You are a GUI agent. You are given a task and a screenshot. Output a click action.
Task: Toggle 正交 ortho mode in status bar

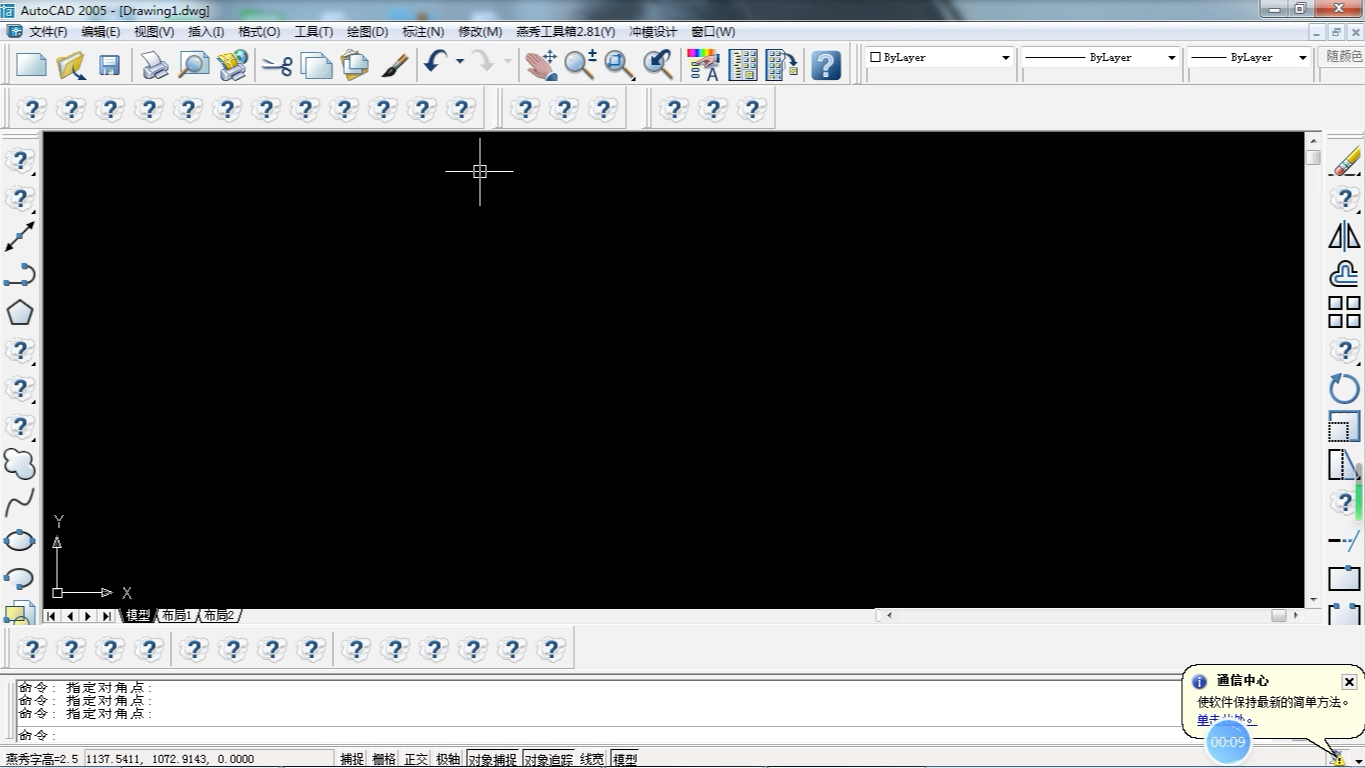[416, 759]
